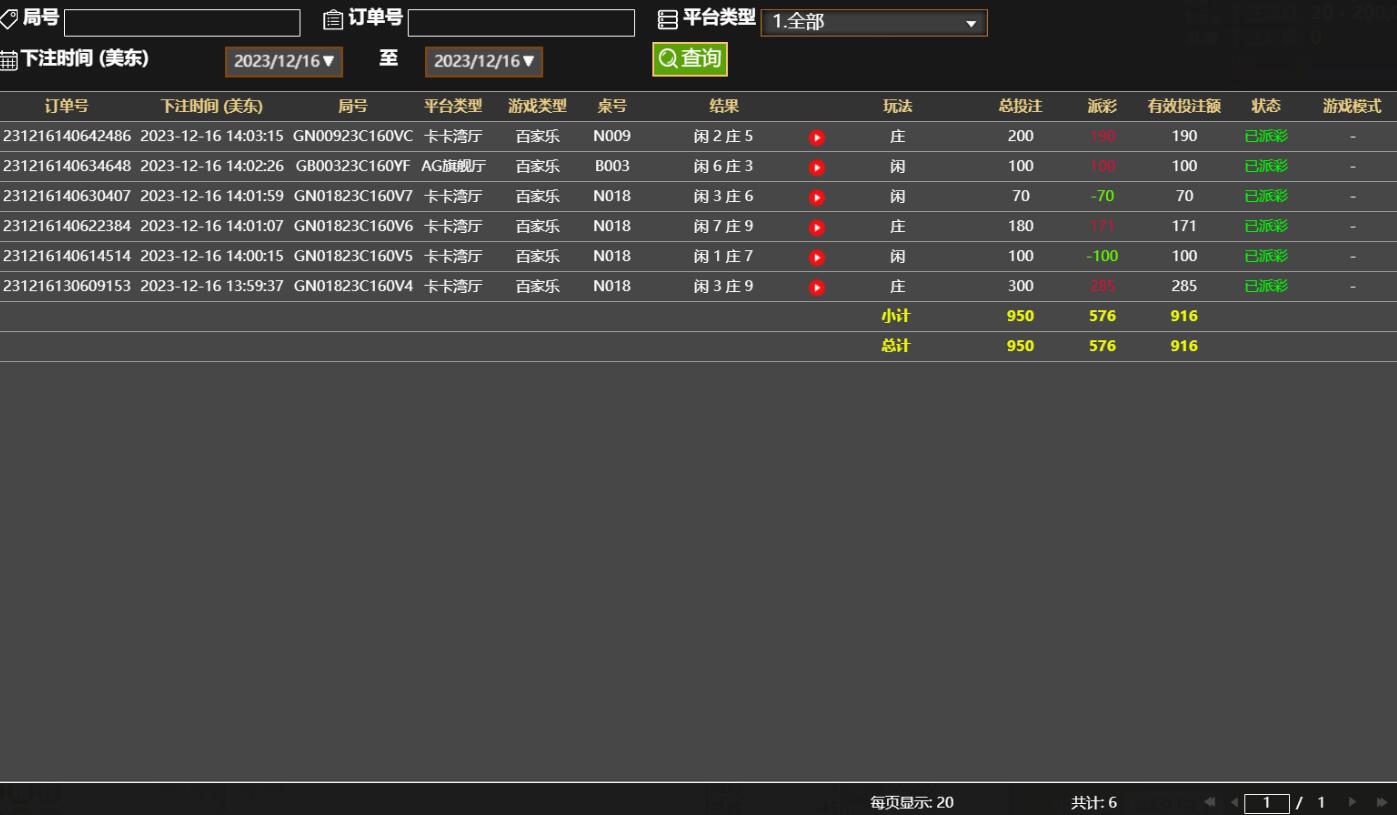
Task: Go to next page arrow
Action: point(1354,802)
